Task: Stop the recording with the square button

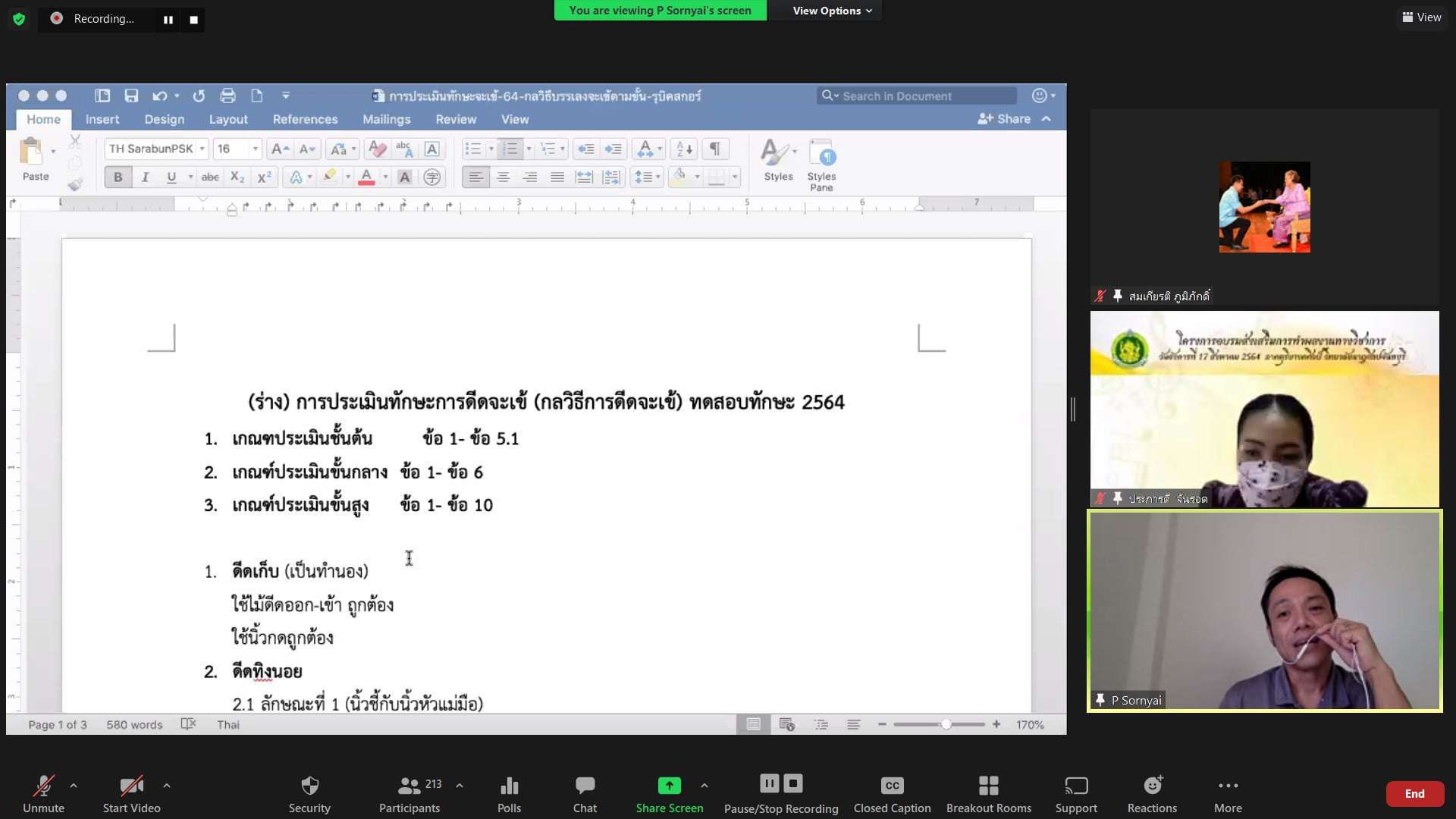Action: point(193,20)
